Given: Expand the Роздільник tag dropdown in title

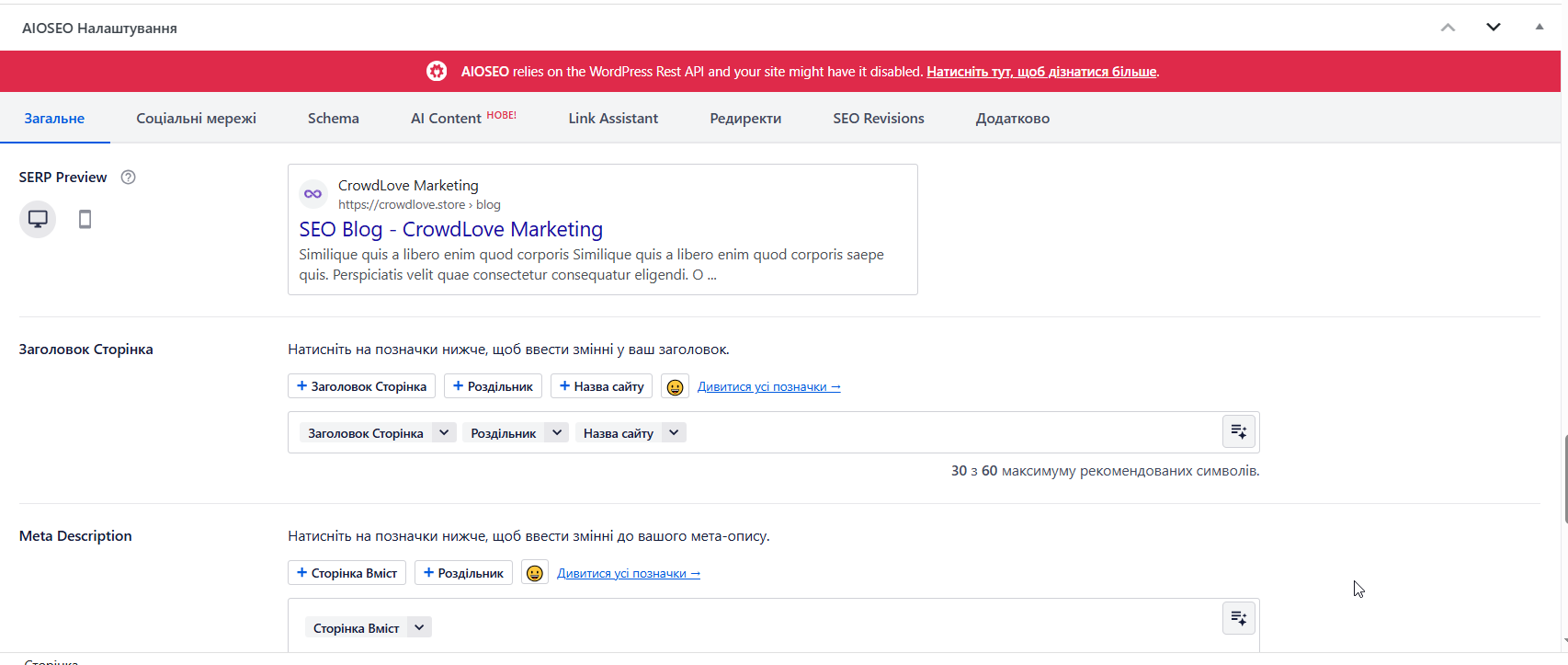Looking at the screenshot, I should [557, 432].
